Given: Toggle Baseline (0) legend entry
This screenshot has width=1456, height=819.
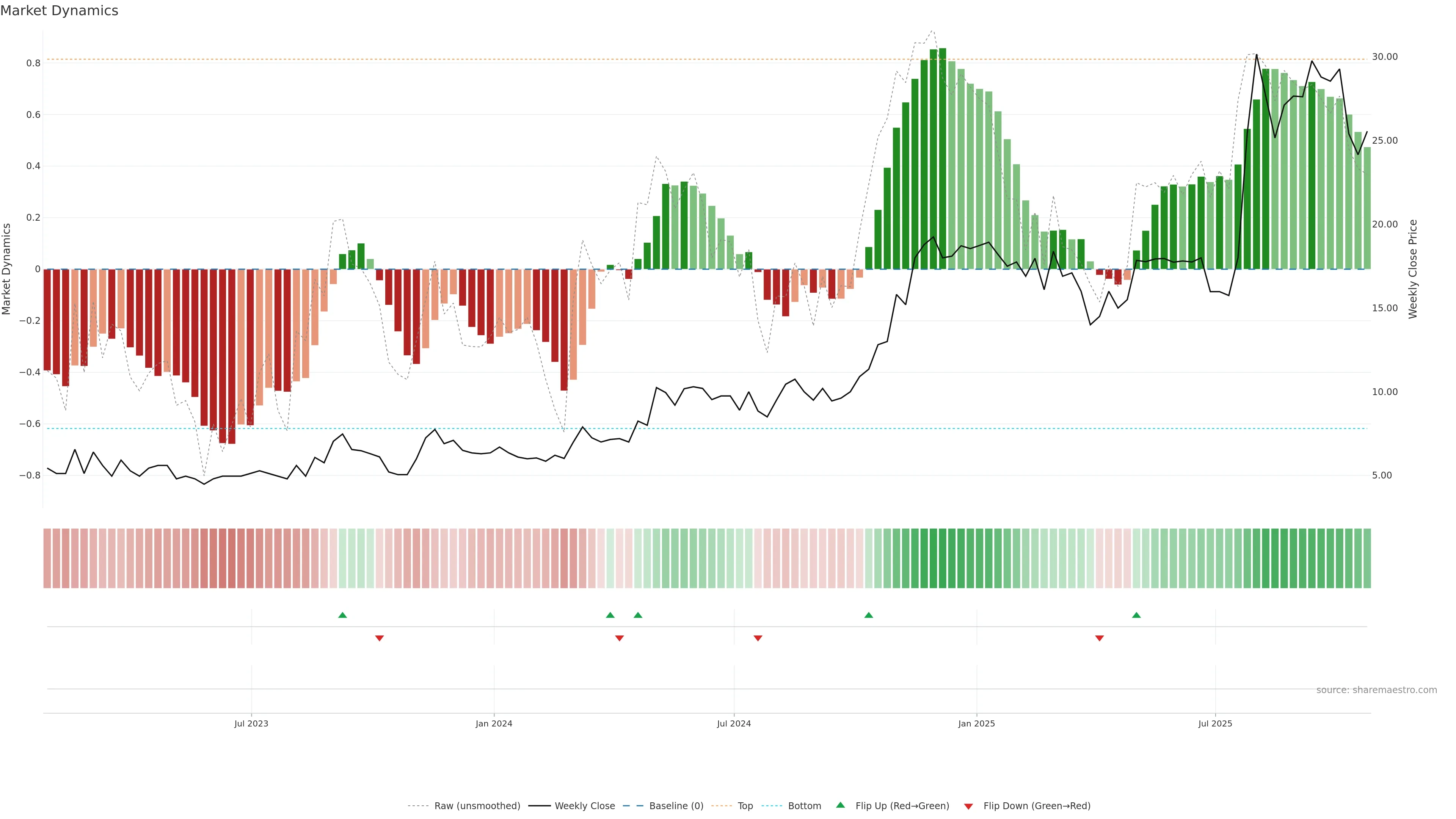Looking at the screenshot, I should (x=676, y=806).
